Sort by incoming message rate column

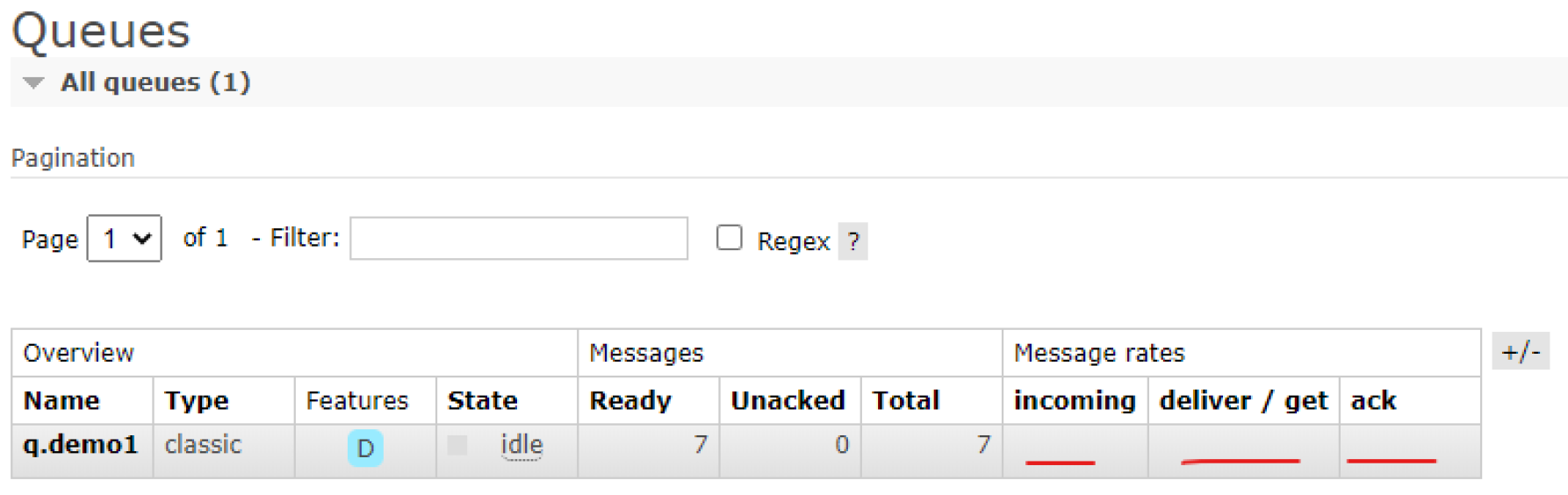(x=1075, y=401)
